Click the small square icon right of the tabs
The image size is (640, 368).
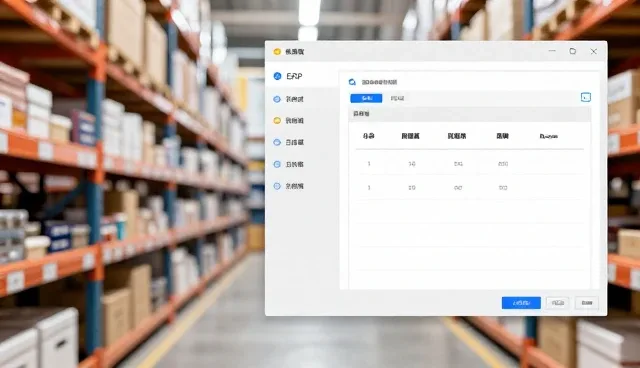point(586,97)
